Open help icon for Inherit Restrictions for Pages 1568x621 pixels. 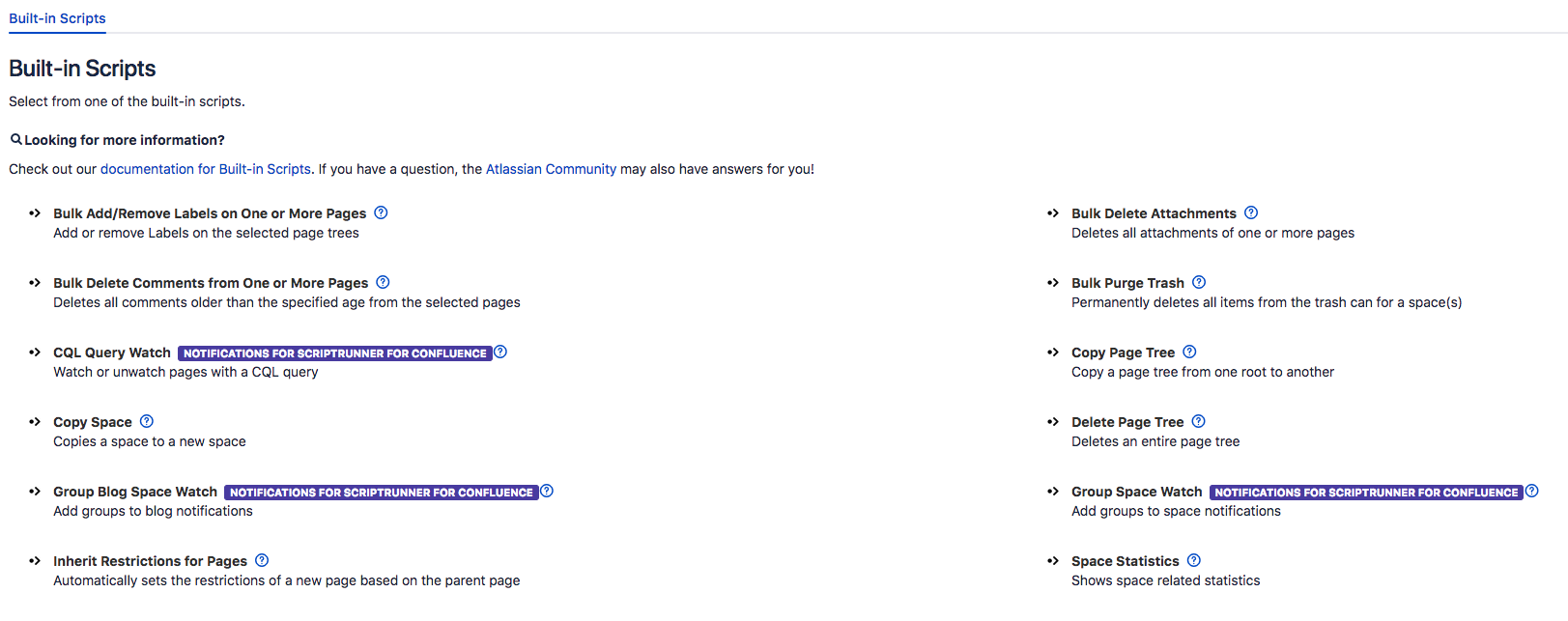tap(262, 560)
